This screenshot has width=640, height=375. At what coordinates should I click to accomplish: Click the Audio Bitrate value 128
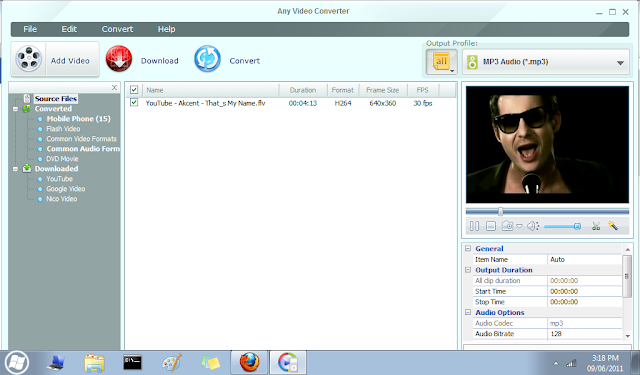[584, 334]
